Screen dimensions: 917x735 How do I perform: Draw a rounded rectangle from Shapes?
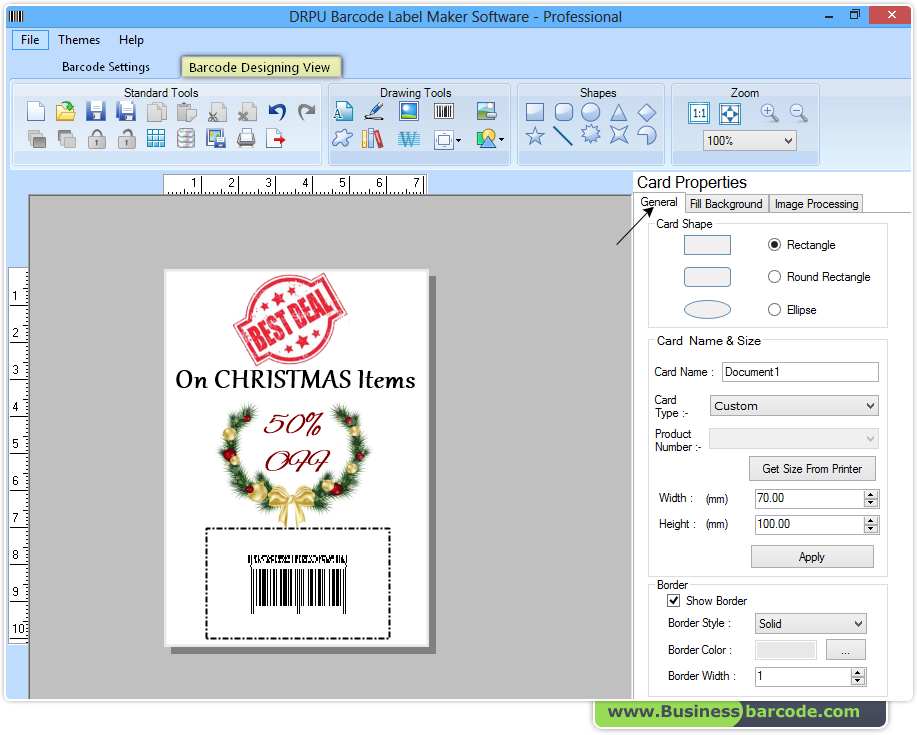[x=564, y=112]
